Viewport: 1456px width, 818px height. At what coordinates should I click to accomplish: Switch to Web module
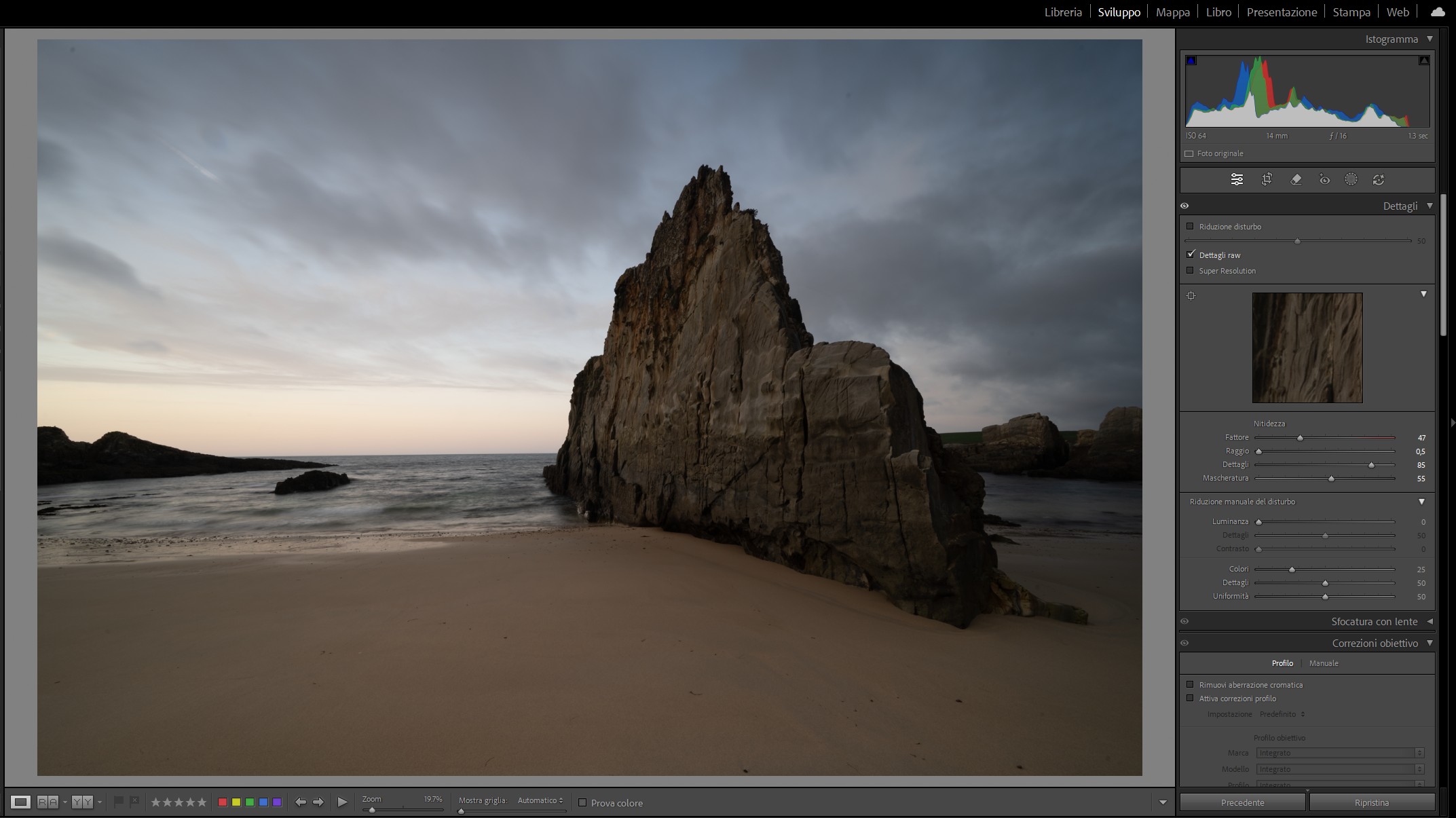pos(1398,12)
